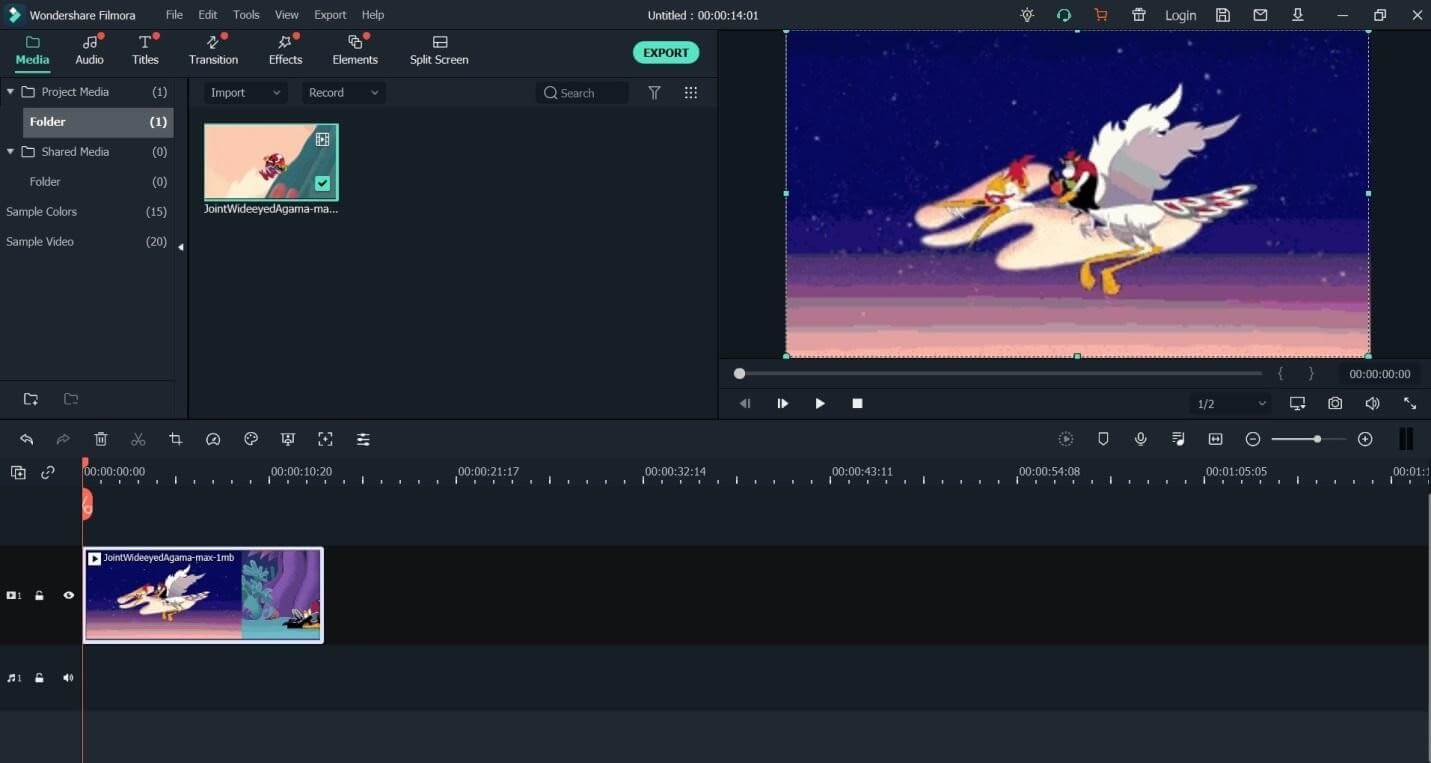Click the redo arrow icon

(63, 439)
